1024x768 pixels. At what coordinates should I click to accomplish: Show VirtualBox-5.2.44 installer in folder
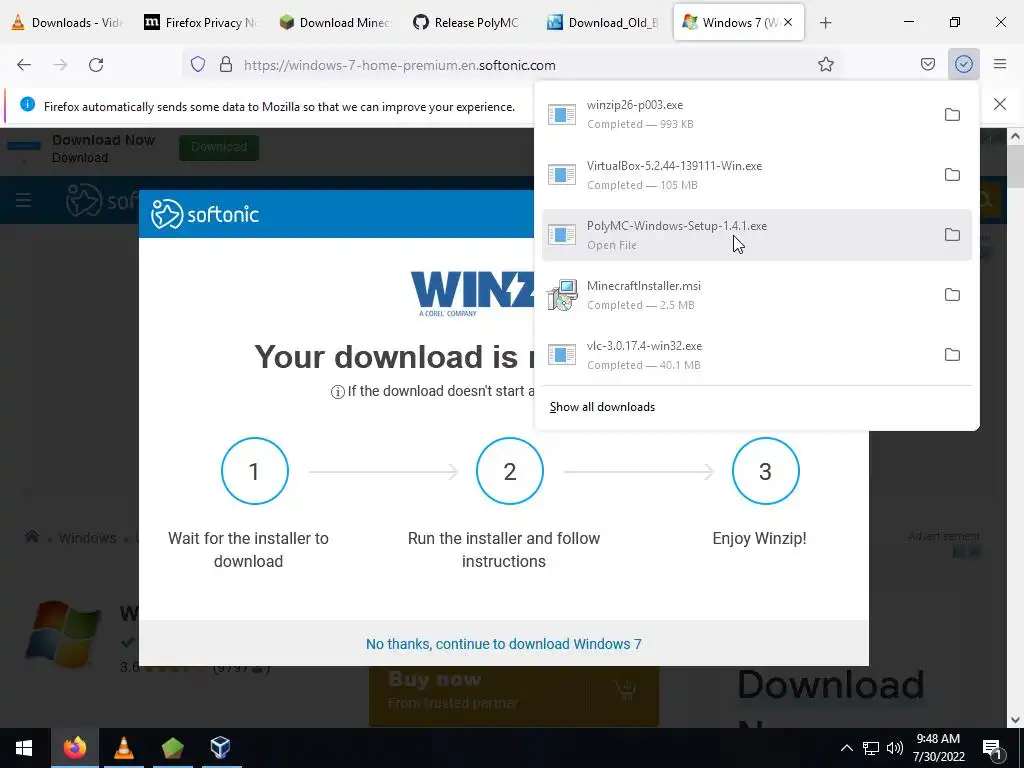[x=952, y=175]
